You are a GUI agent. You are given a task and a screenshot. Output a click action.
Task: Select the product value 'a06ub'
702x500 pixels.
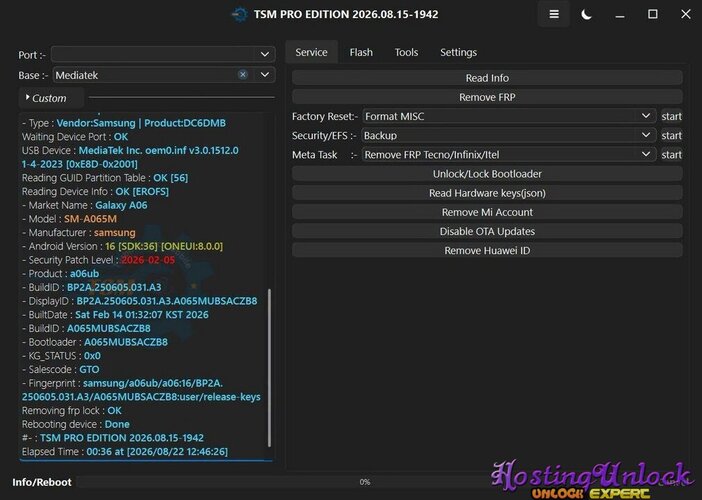coord(85,274)
